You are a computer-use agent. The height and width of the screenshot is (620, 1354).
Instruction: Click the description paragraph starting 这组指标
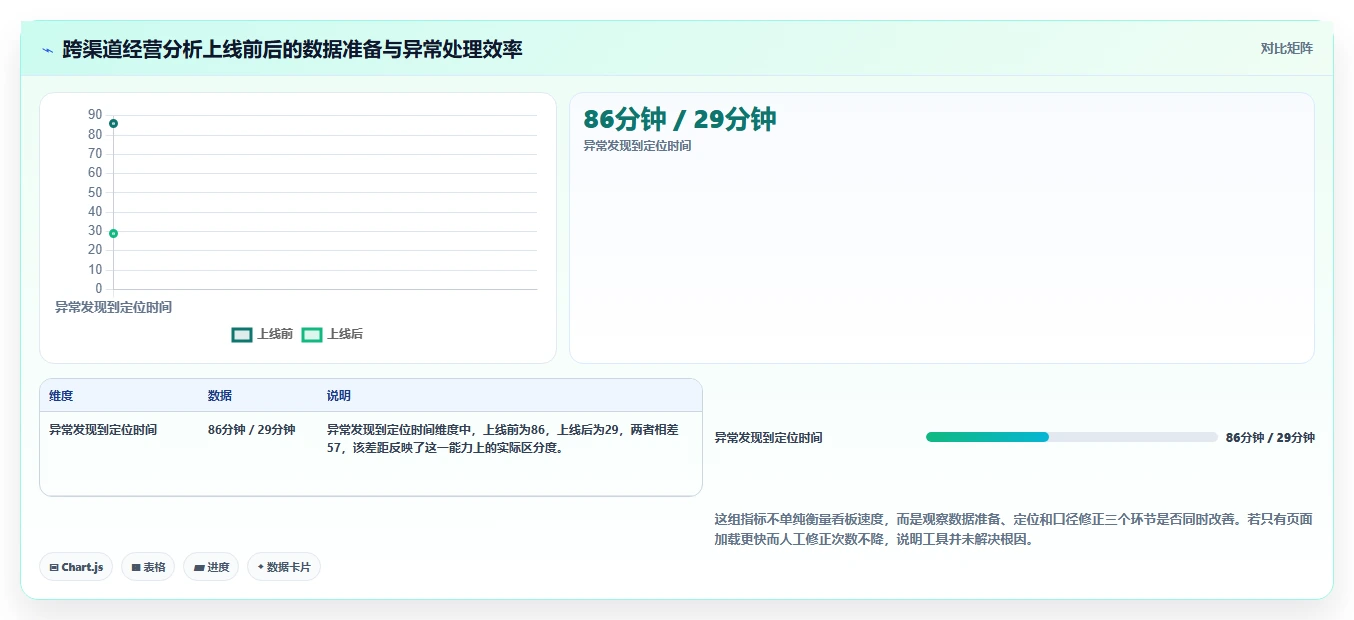(x=1013, y=529)
